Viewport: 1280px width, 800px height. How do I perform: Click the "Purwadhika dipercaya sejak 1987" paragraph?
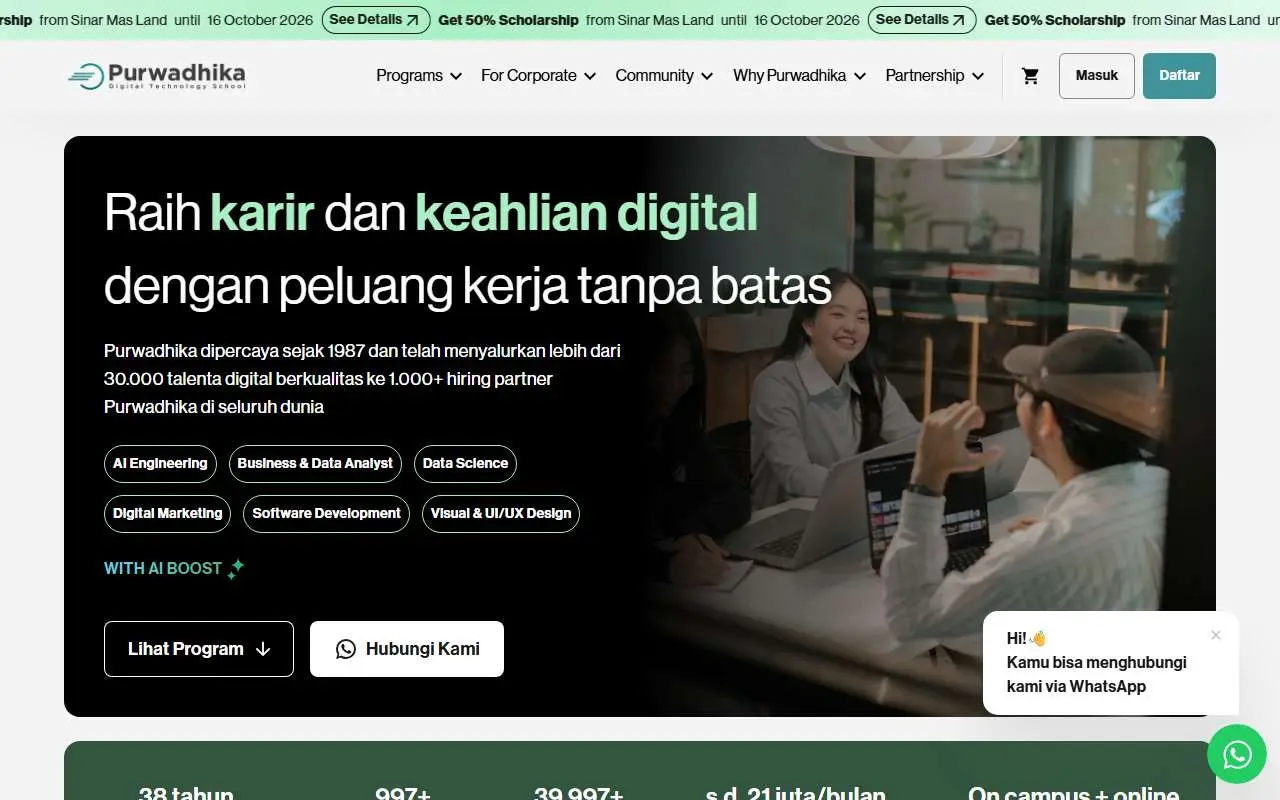point(362,379)
